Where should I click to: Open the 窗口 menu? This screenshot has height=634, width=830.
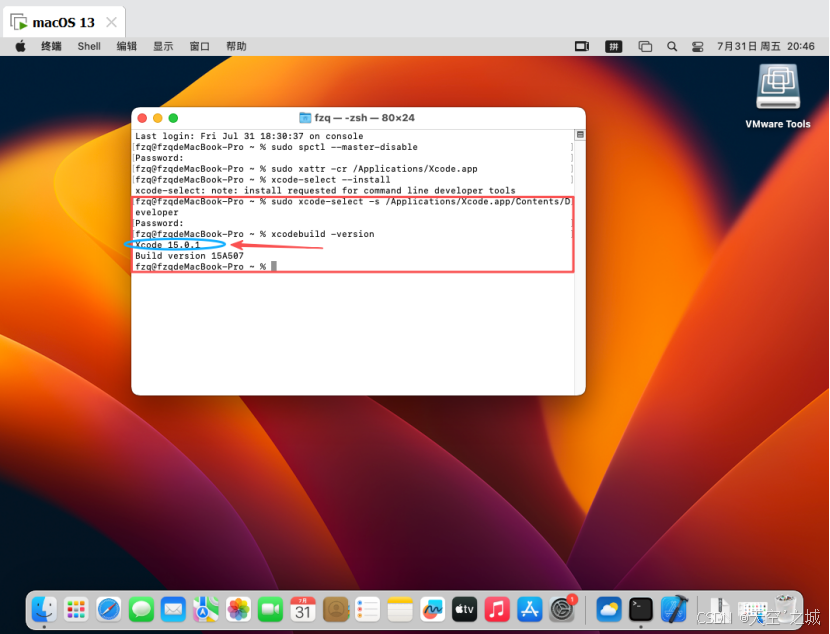click(x=200, y=47)
